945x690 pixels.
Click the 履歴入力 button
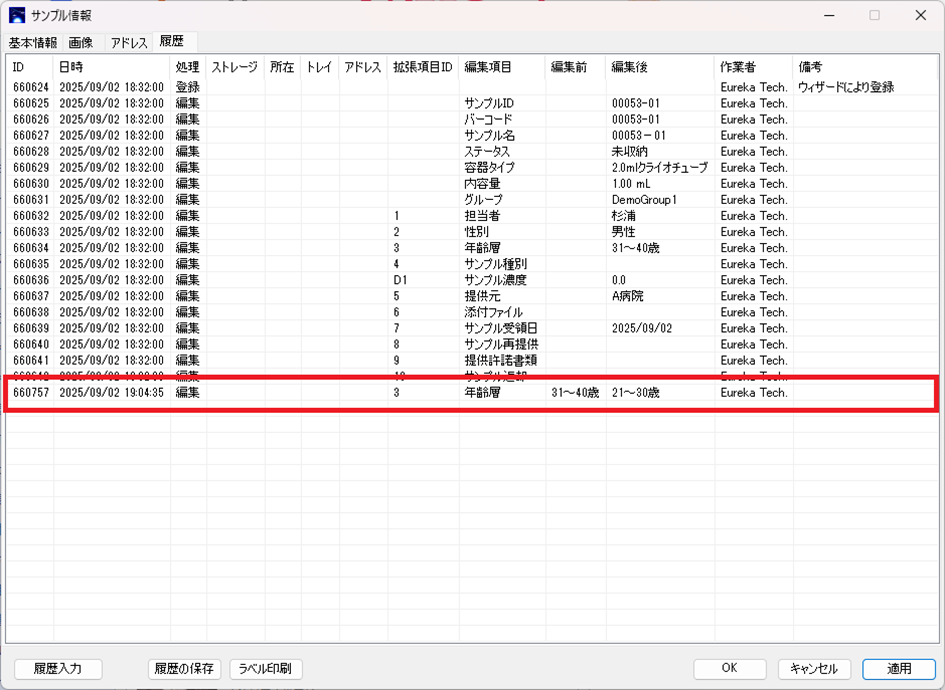coord(58,669)
